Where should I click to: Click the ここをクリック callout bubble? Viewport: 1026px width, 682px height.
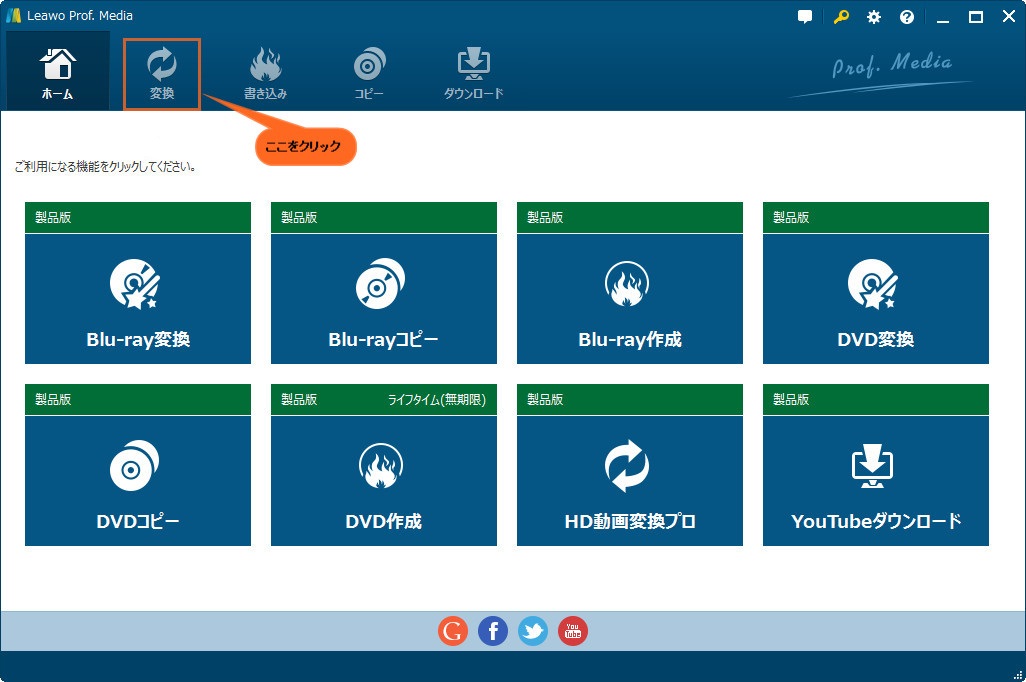(305, 146)
